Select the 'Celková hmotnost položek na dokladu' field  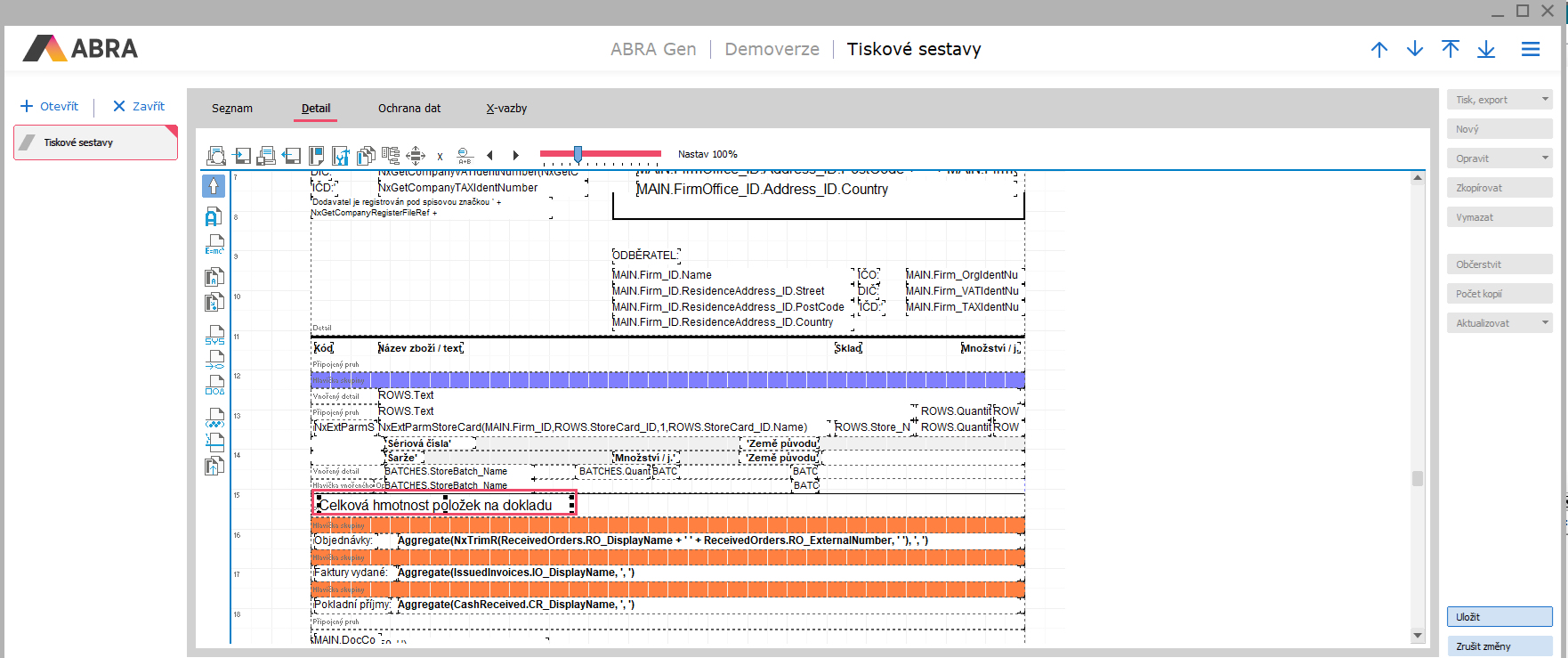click(x=444, y=505)
